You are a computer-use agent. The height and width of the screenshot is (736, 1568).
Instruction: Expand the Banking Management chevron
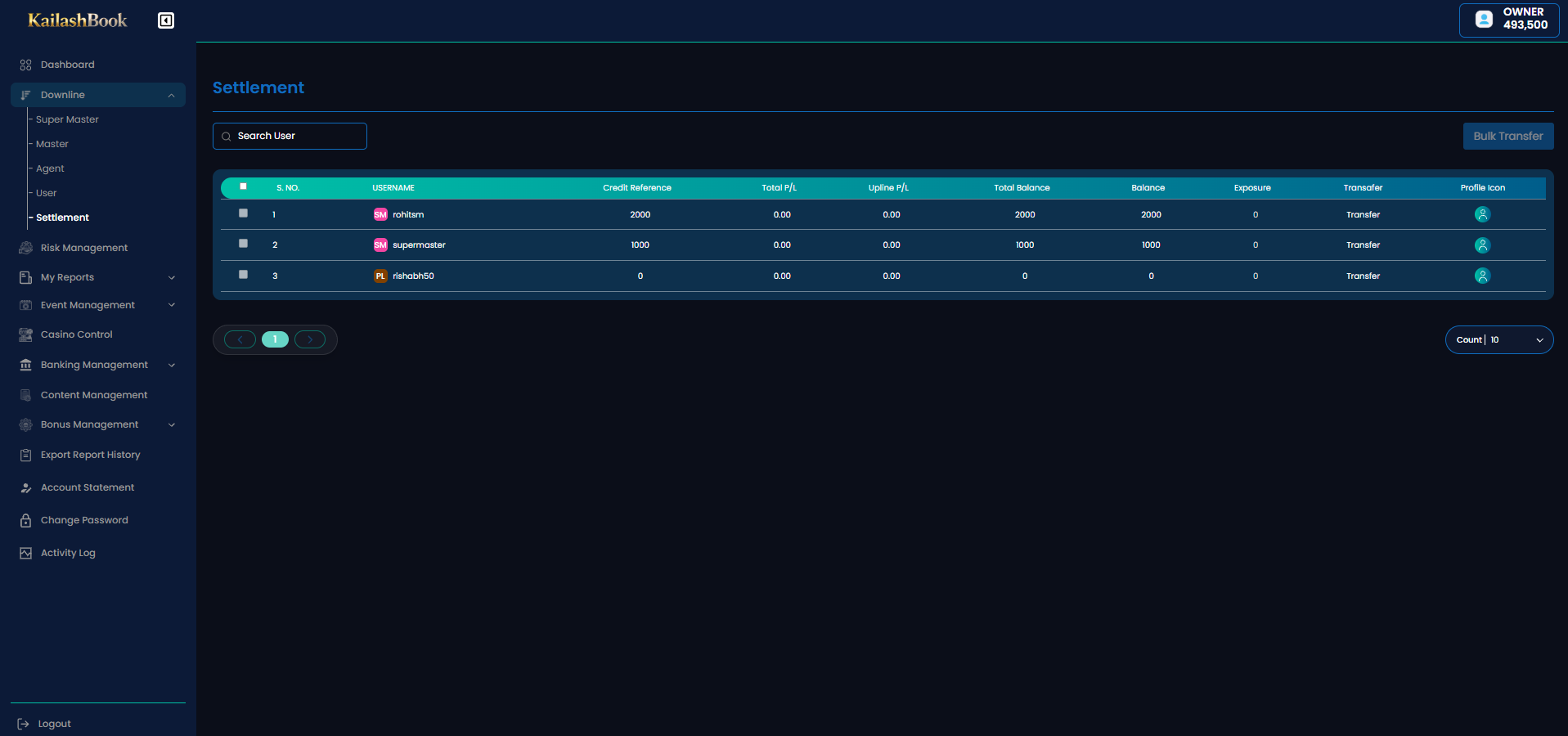172,365
